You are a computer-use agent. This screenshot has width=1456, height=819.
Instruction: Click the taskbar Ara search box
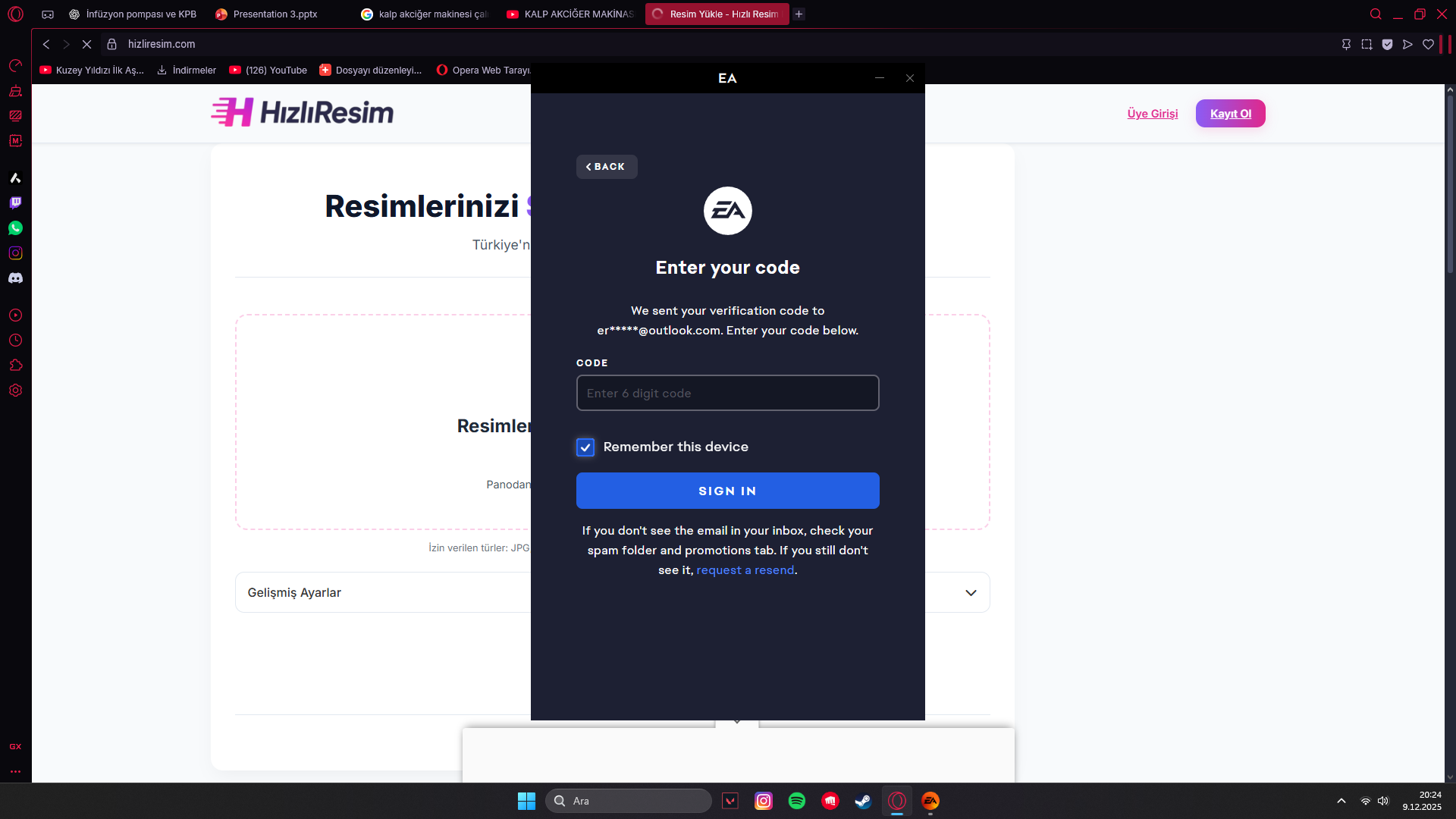coord(629,801)
